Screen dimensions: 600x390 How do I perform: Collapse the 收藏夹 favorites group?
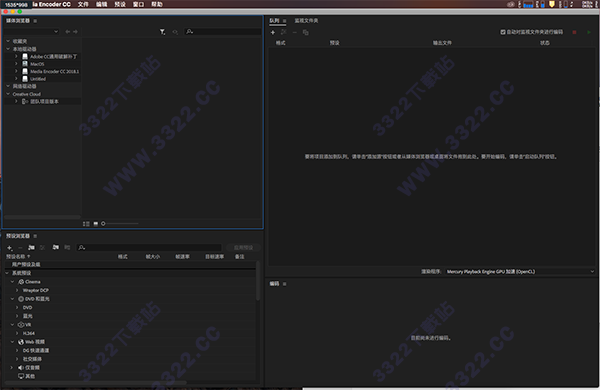click(8, 41)
